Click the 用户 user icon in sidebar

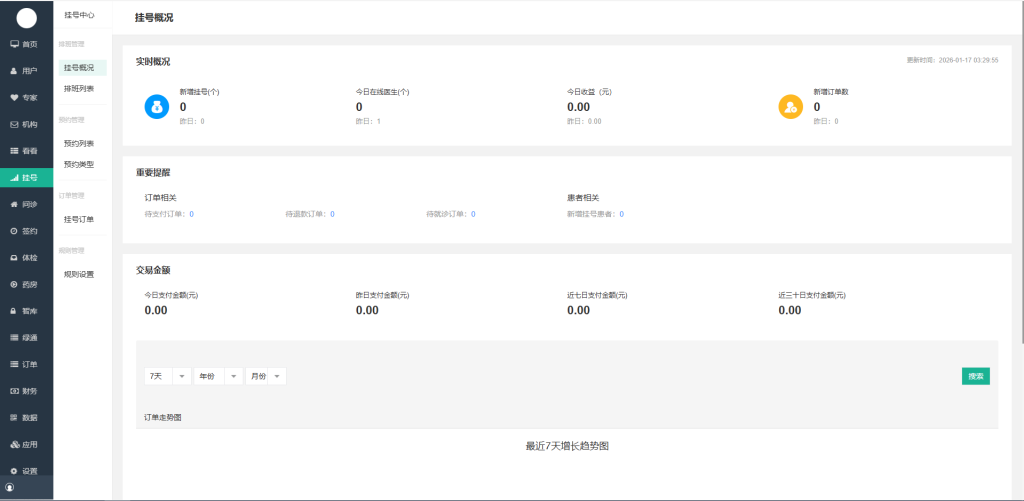coord(15,71)
